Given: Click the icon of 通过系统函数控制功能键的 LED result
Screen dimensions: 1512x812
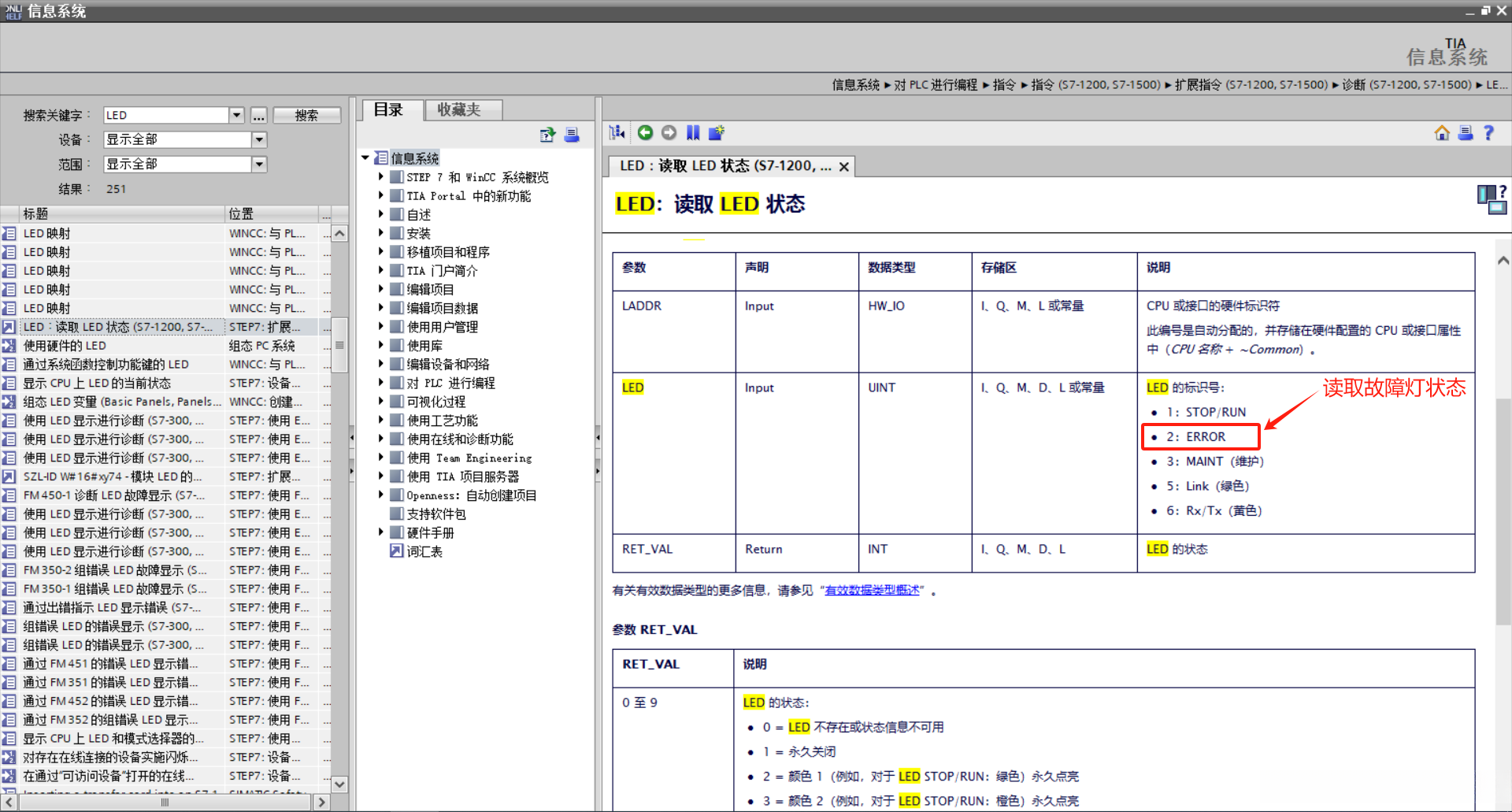Looking at the screenshot, I should click(x=9, y=365).
